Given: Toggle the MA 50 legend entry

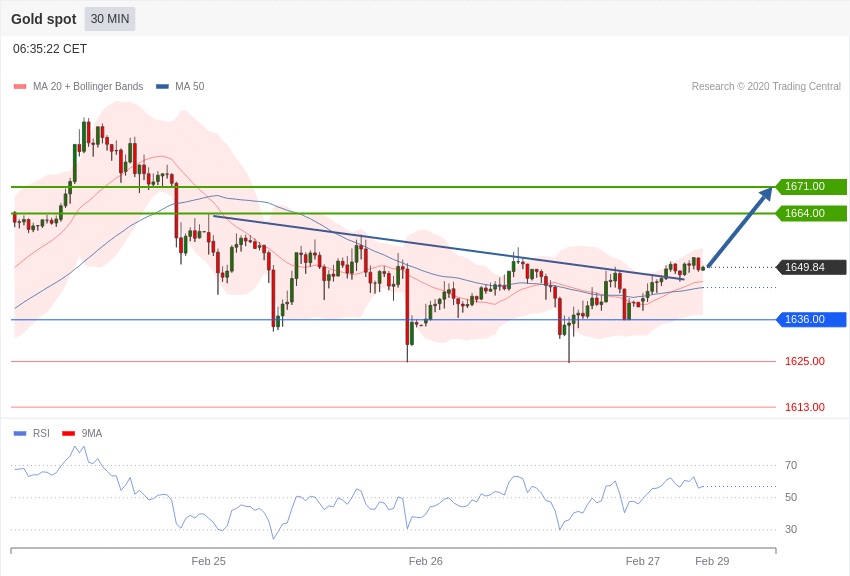Looking at the screenshot, I should (x=189, y=87).
